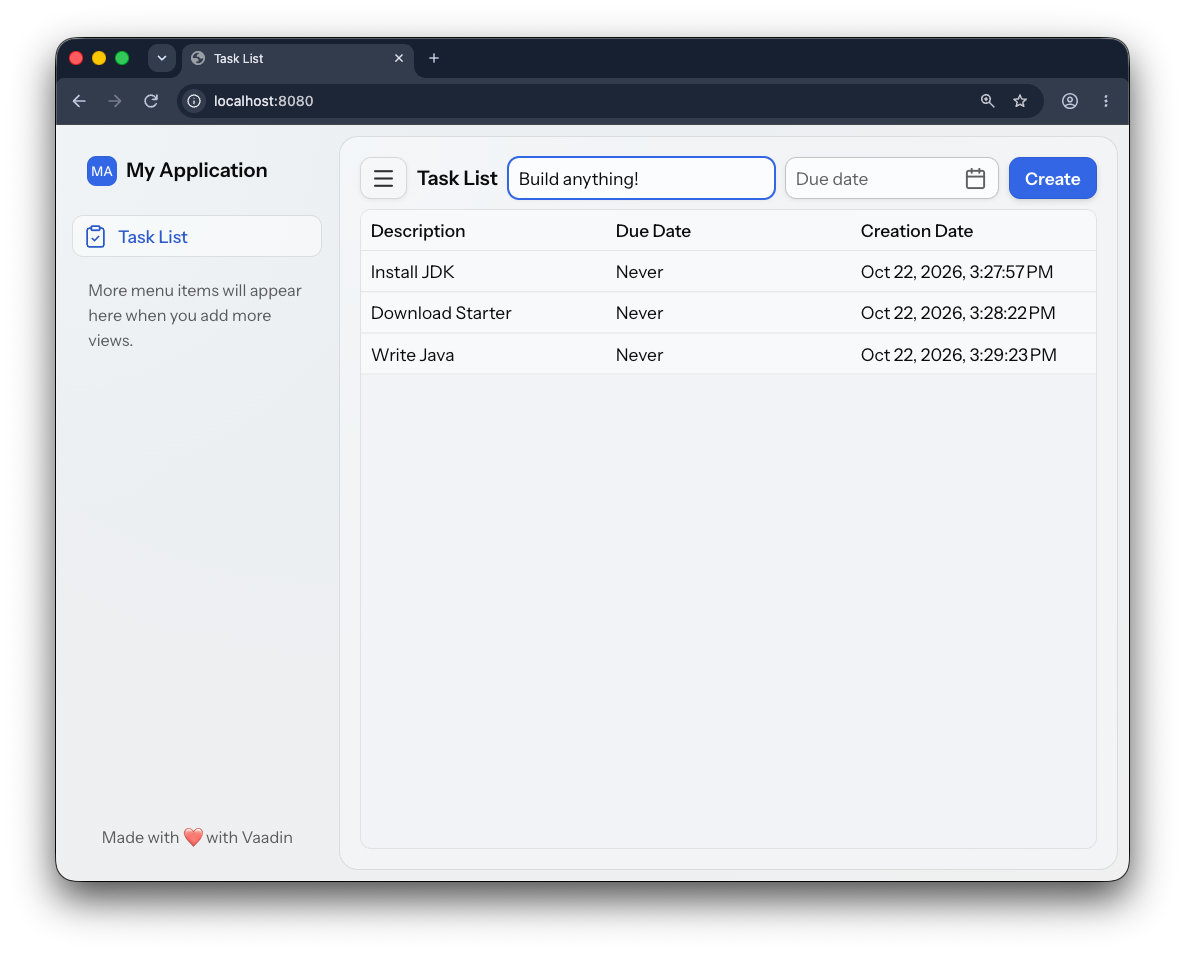Click the 3:27:57 PM creation date

957,272
